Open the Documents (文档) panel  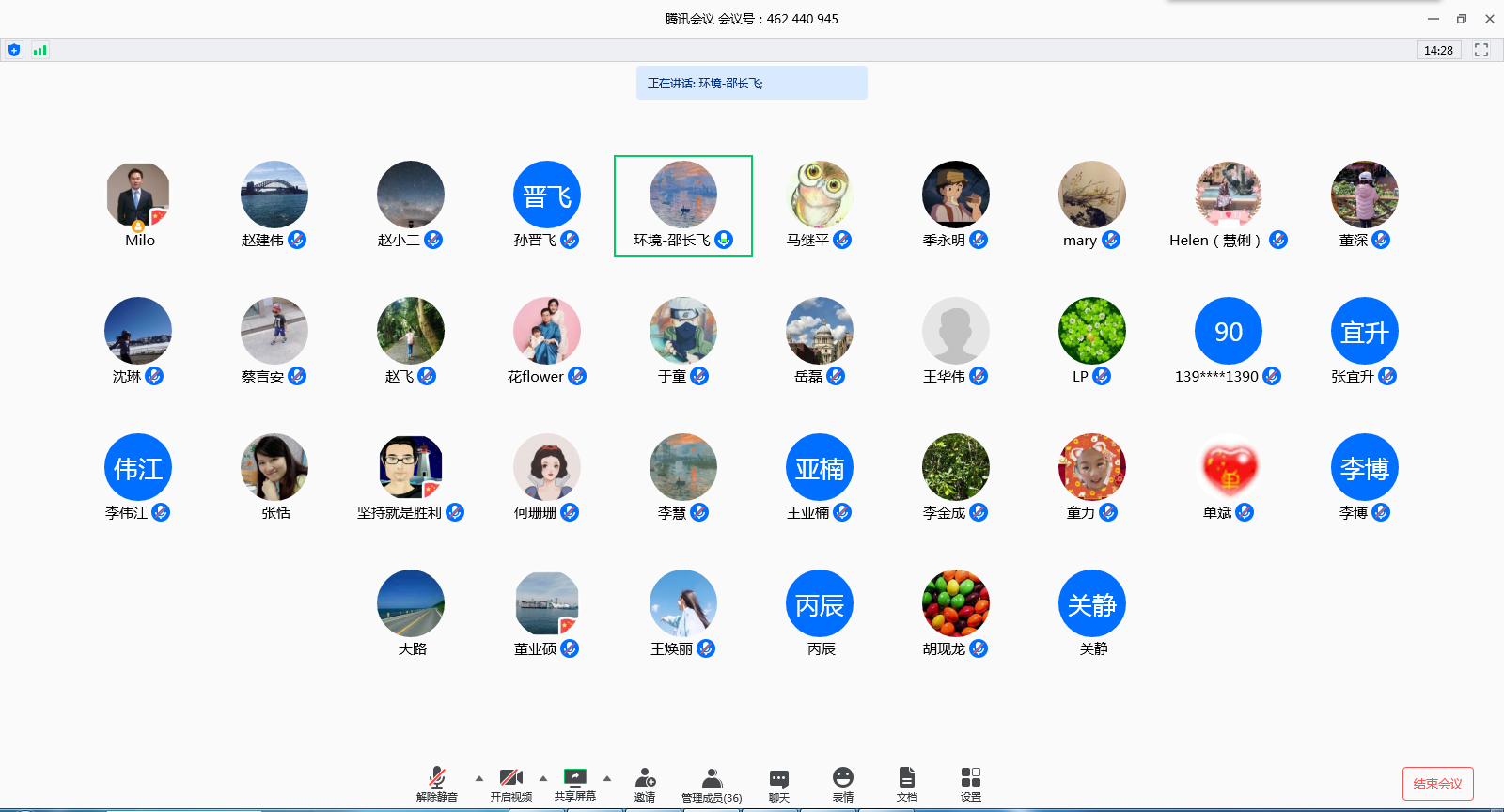coord(906,785)
